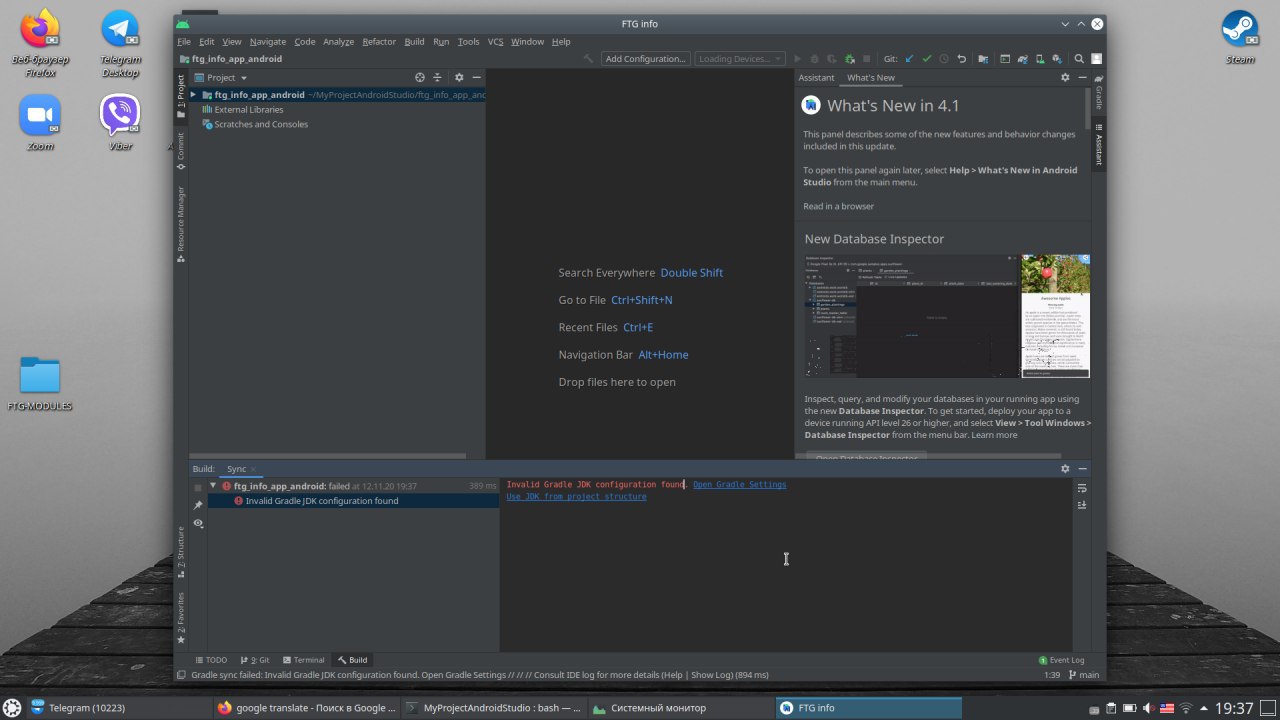
Task: Toggle the Gradle side tool window
Action: (x=1098, y=91)
